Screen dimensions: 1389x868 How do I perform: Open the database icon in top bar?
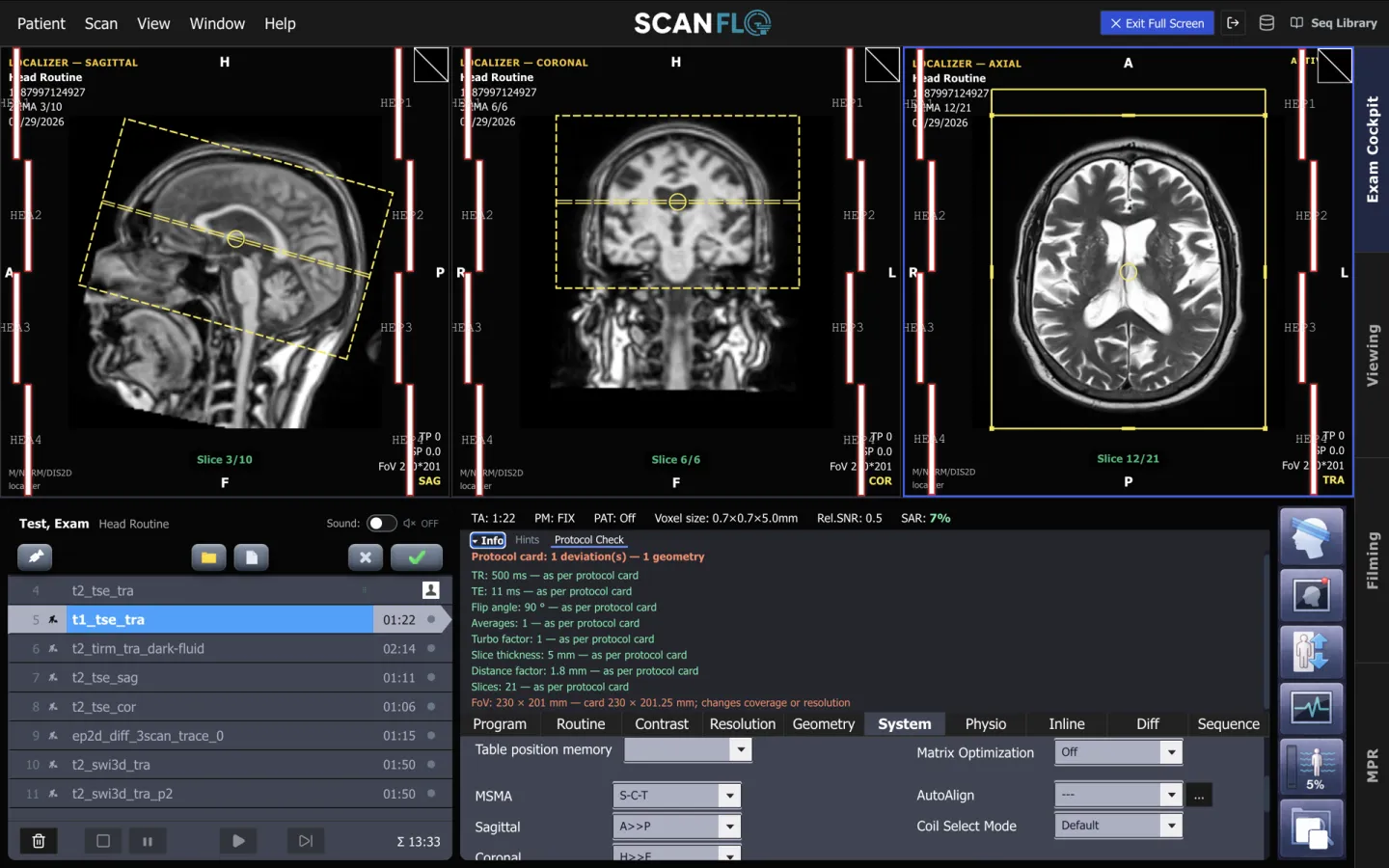tap(1267, 23)
